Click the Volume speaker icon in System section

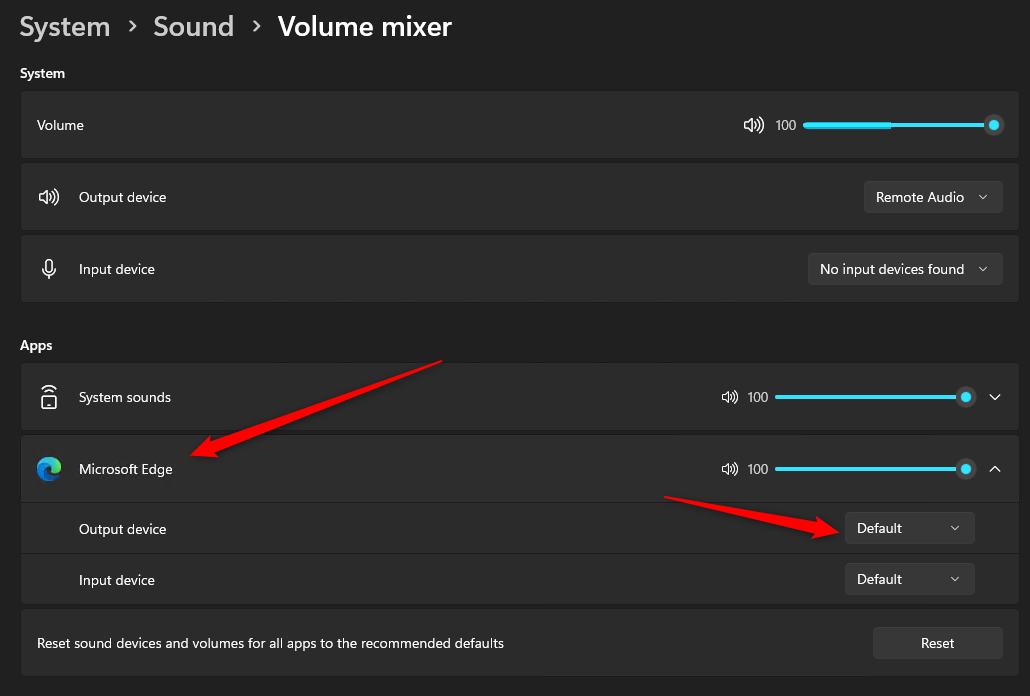[753, 124]
